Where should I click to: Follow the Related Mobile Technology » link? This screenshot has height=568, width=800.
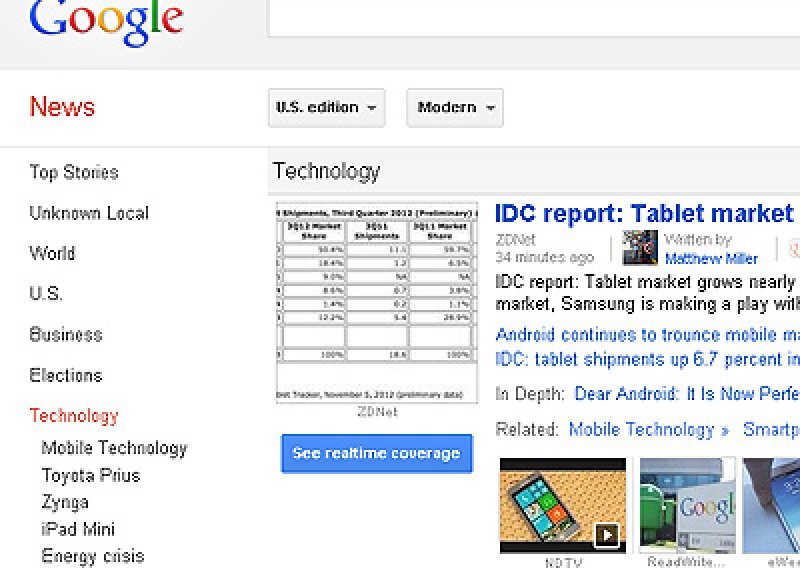pos(649,430)
